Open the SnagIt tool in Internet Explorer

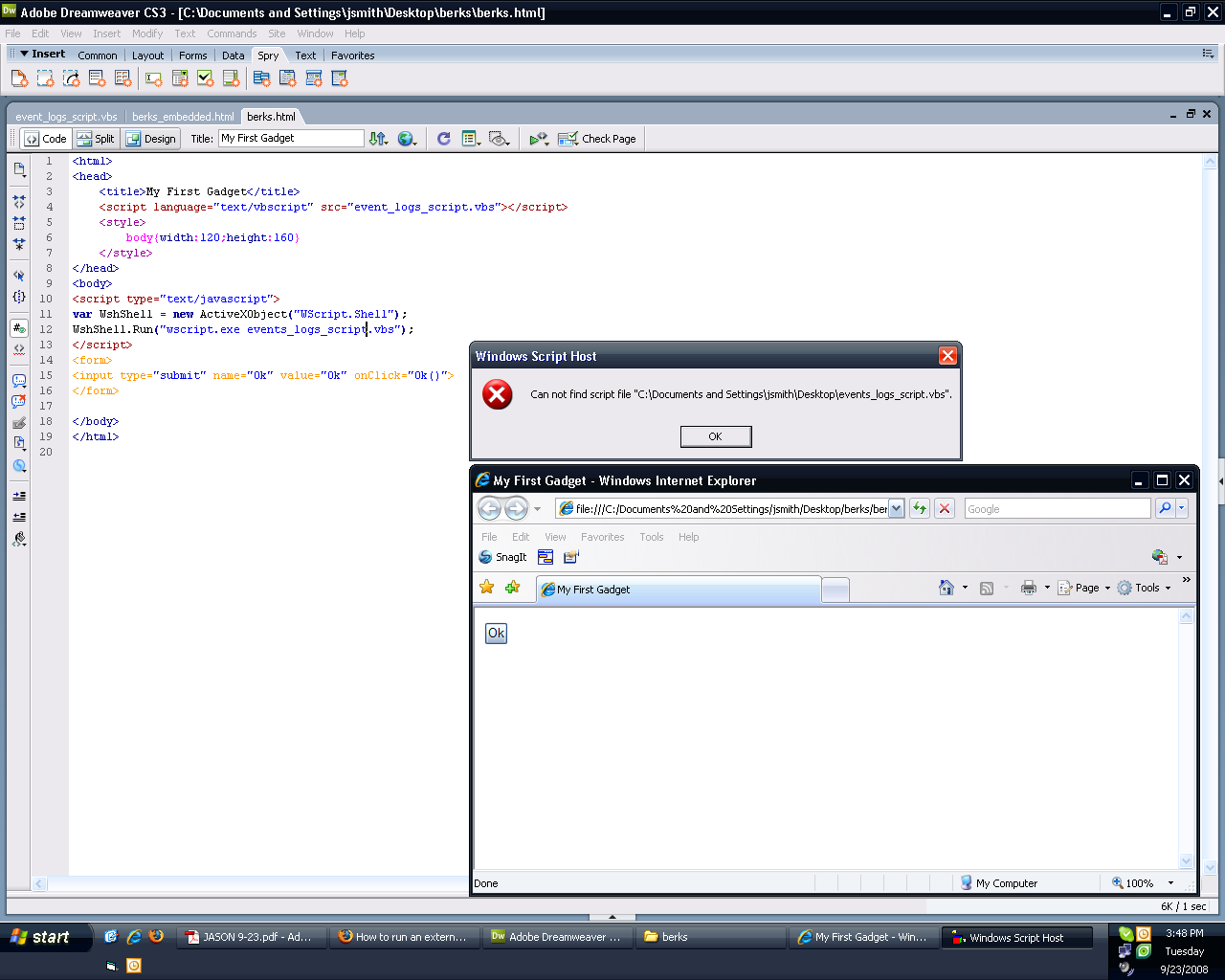point(501,556)
